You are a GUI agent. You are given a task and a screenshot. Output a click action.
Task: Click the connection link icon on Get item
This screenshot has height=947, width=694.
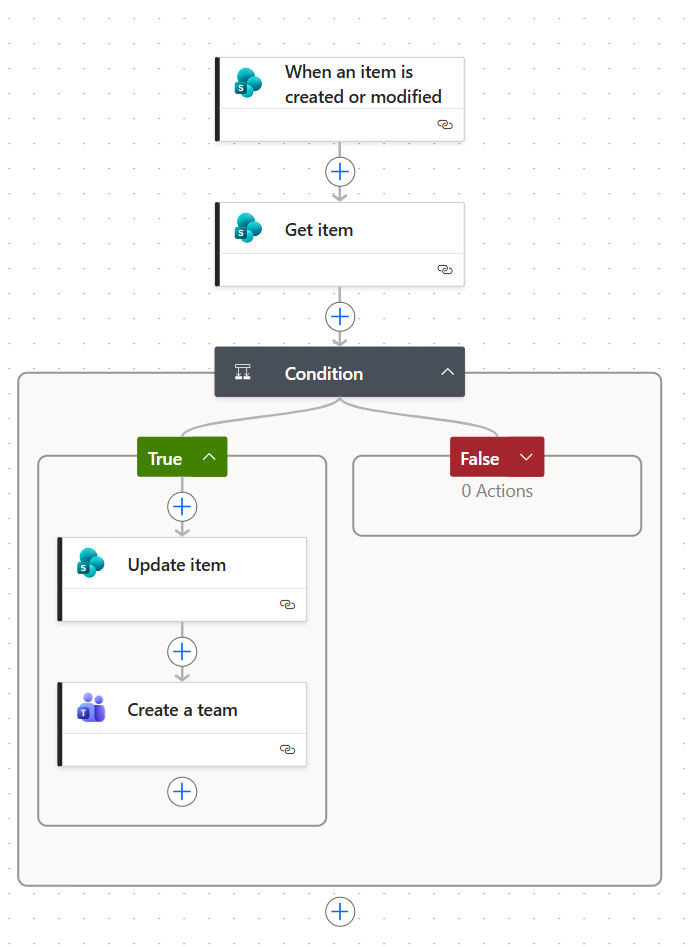[x=445, y=269]
